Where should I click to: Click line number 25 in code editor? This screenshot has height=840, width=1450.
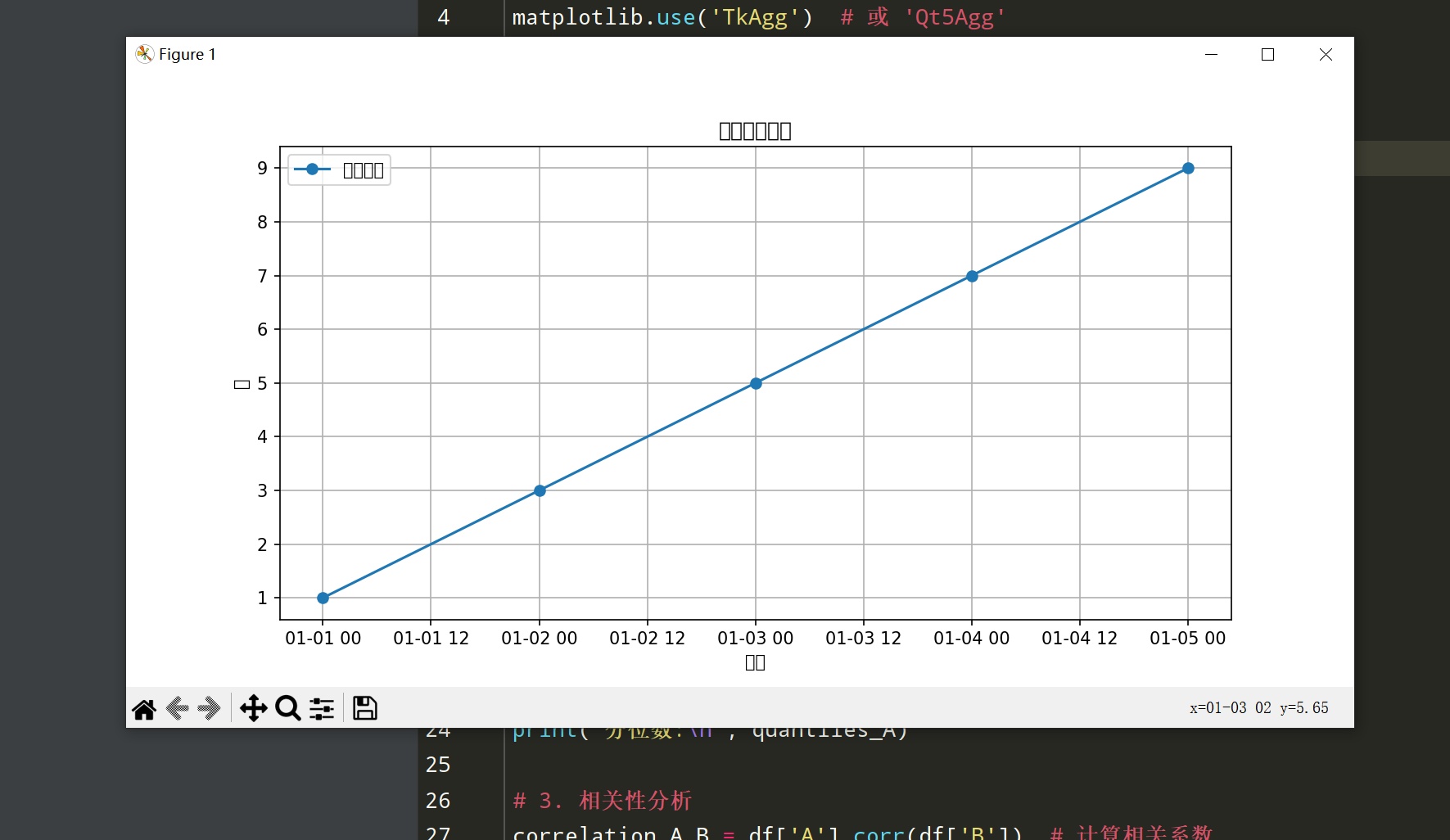pyautogui.click(x=438, y=765)
